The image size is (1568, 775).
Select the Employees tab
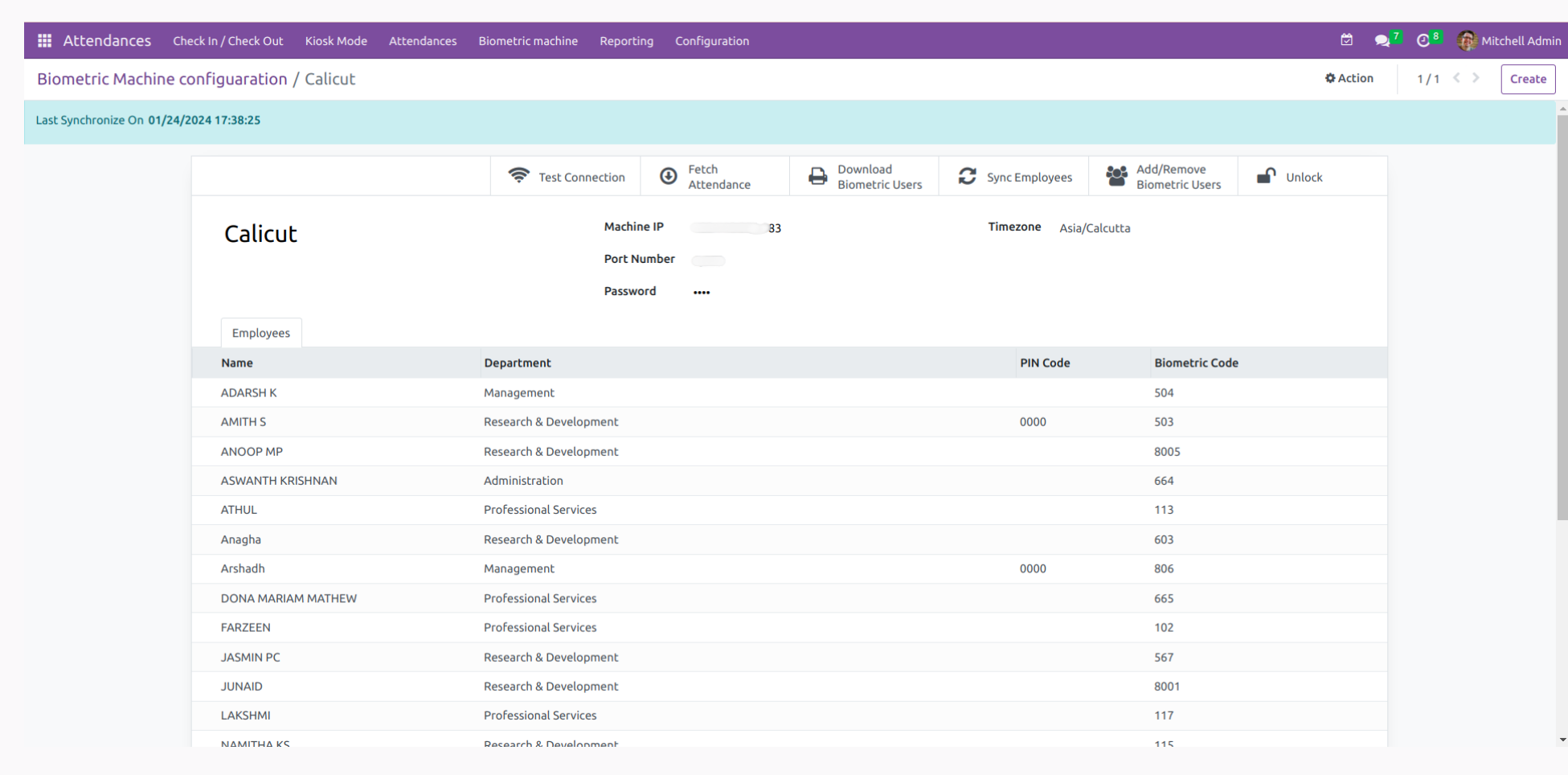(x=261, y=333)
